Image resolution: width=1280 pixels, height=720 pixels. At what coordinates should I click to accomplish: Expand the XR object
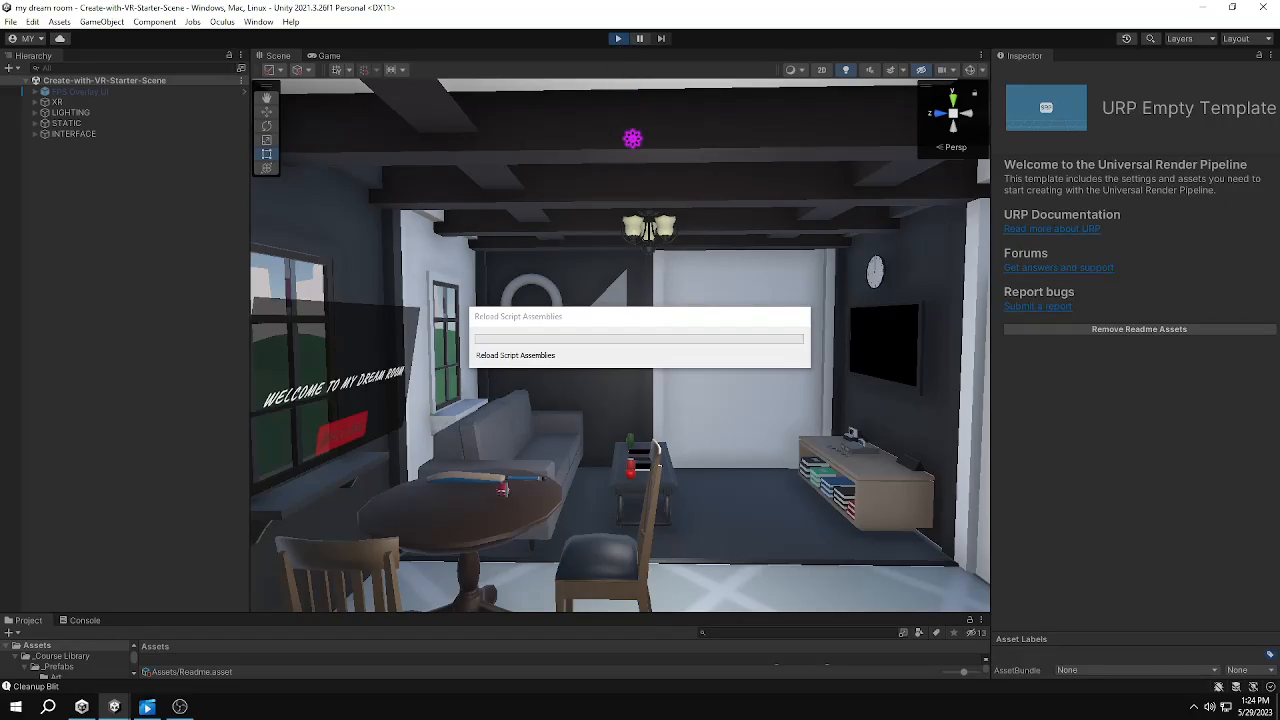35,102
